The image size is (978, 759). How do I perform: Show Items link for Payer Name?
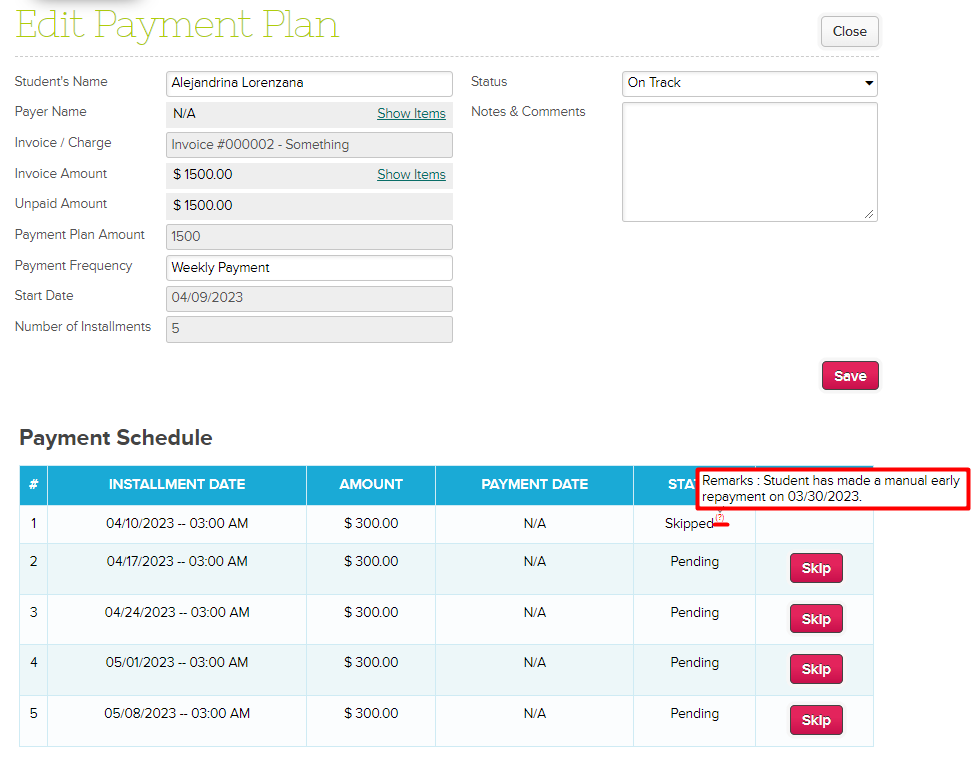[x=411, y=114]
